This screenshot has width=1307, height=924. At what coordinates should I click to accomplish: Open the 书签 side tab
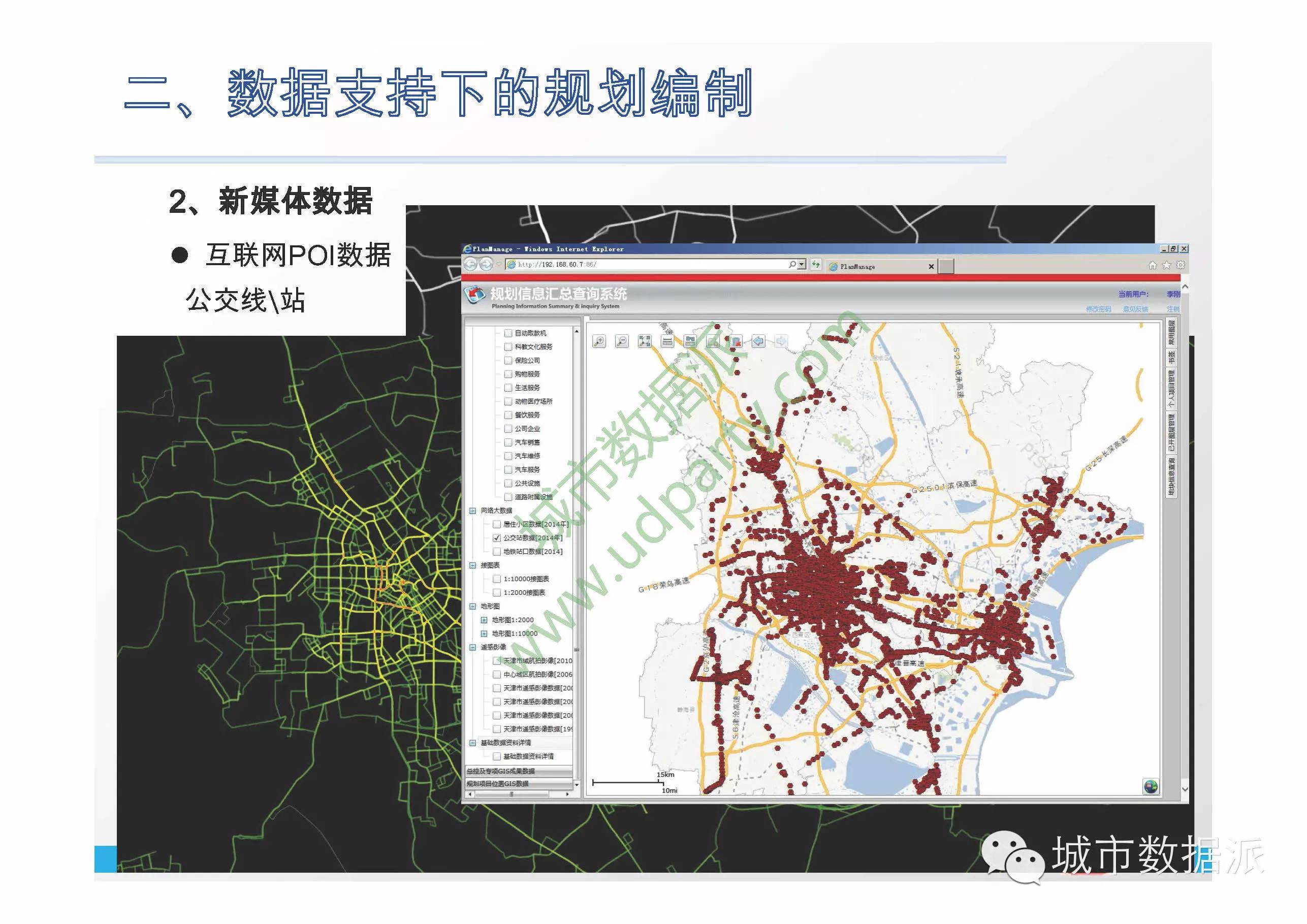coord(1171,358)
